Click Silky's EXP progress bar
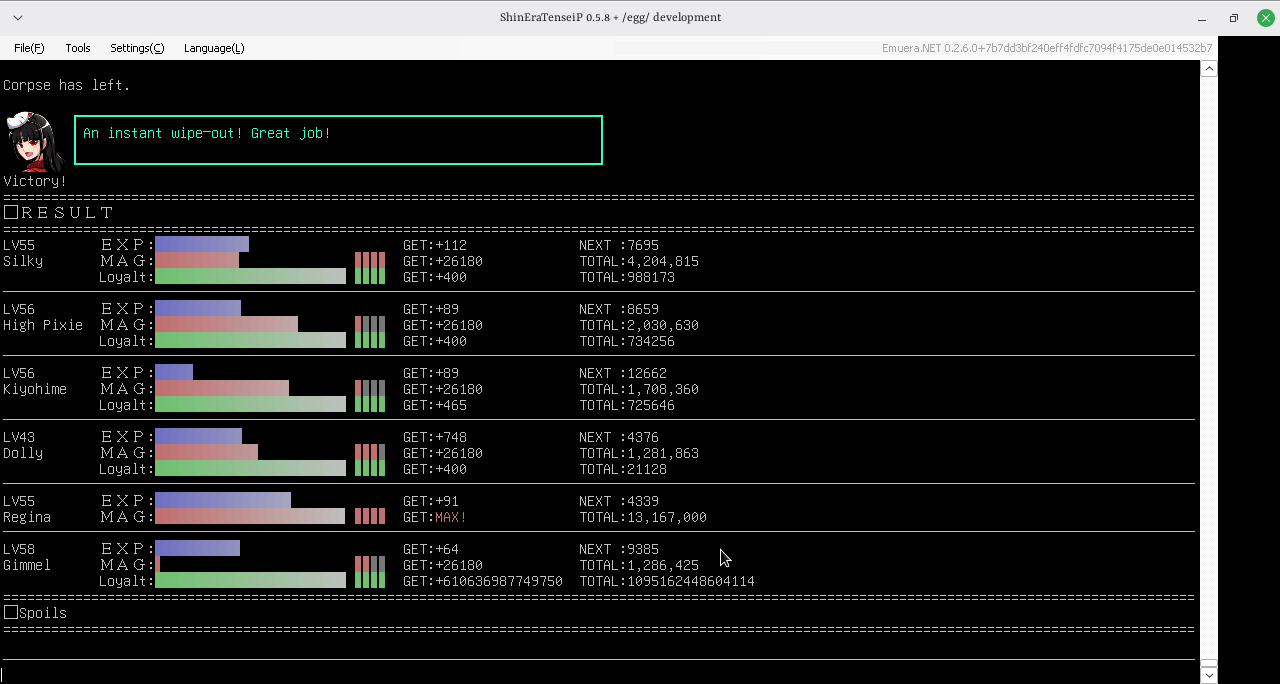This screenshot has width=1280, height=684. point(202,244)
